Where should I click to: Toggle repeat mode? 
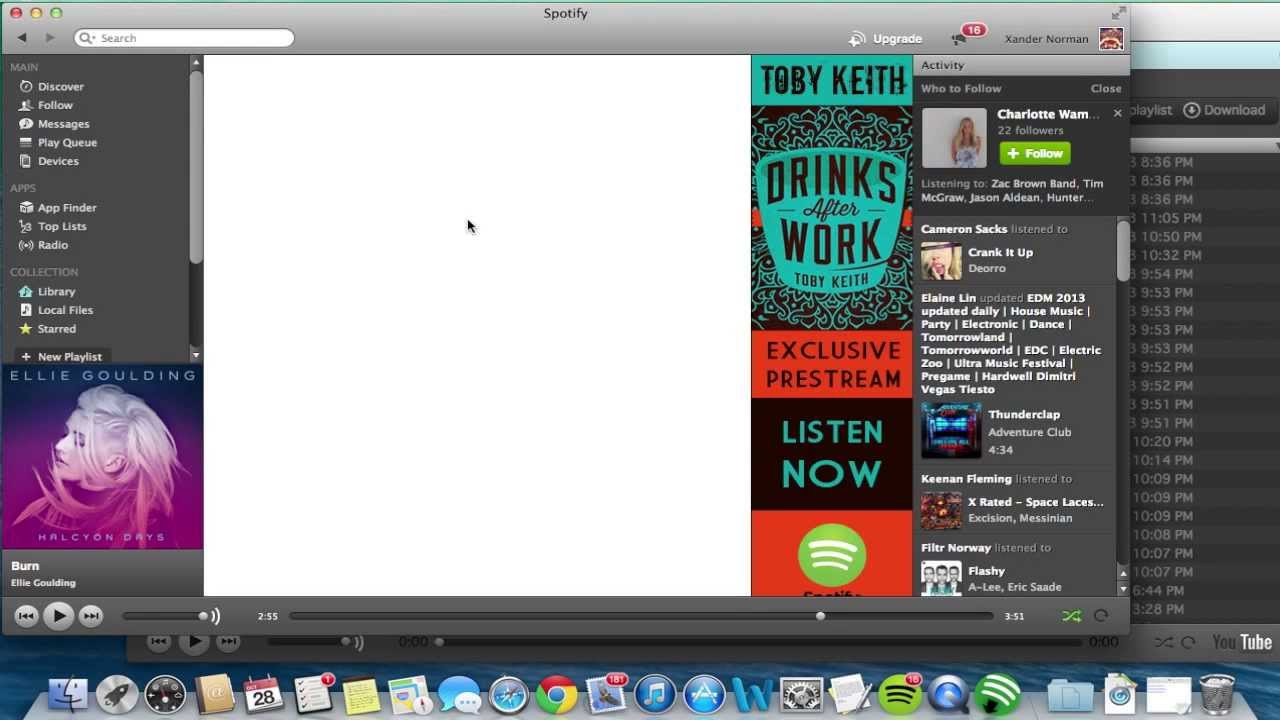pyautogui.click(x=1101, y=616)
